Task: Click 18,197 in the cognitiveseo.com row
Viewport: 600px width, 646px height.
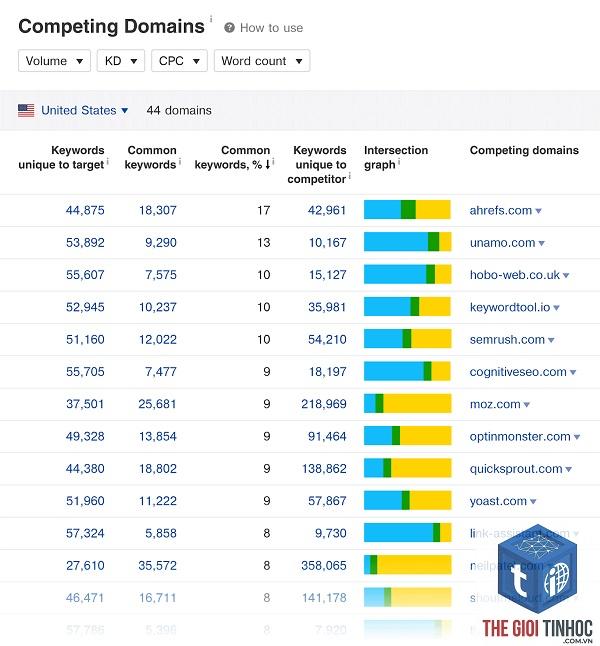Action: pos(328,372)
